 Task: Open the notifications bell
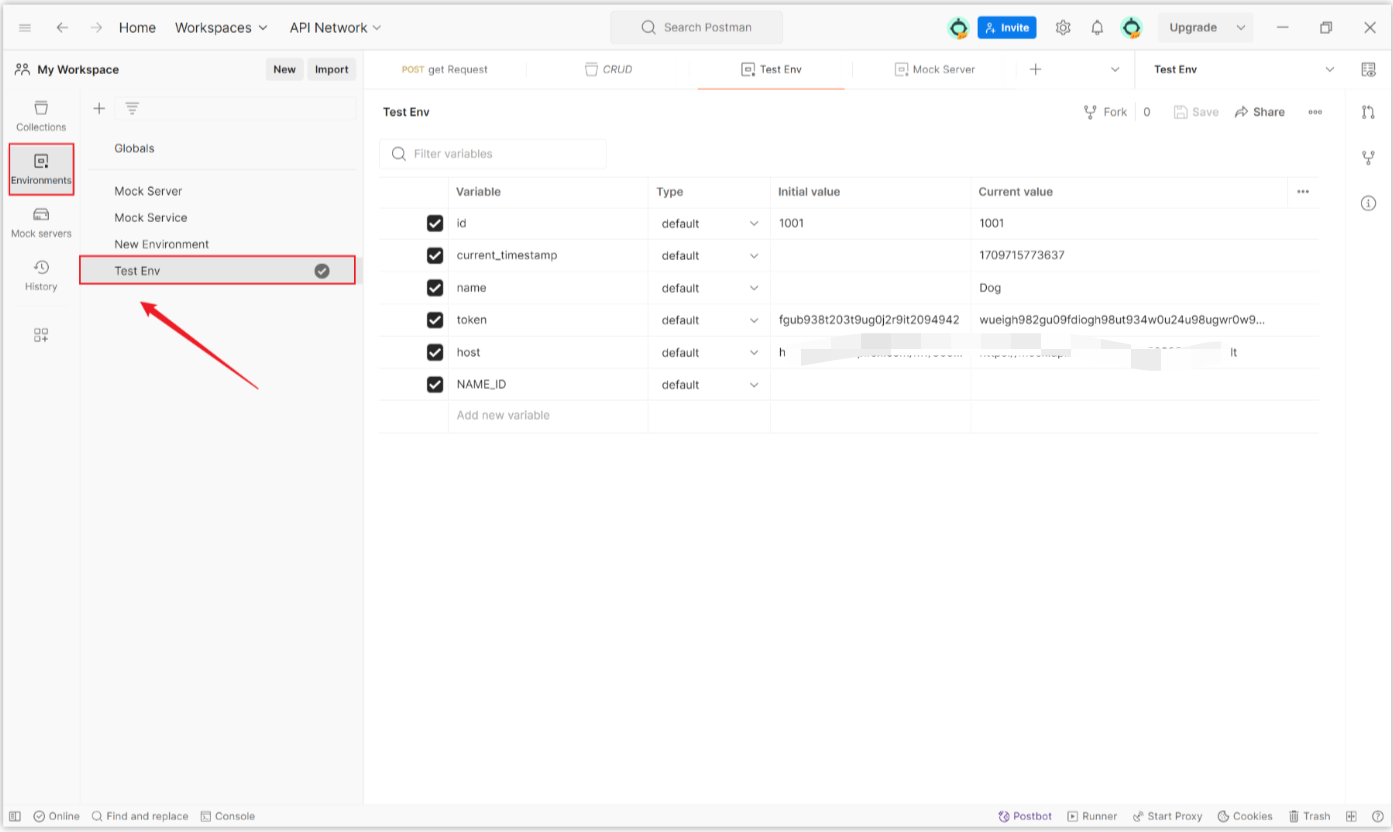click(x=1097, y=28)
